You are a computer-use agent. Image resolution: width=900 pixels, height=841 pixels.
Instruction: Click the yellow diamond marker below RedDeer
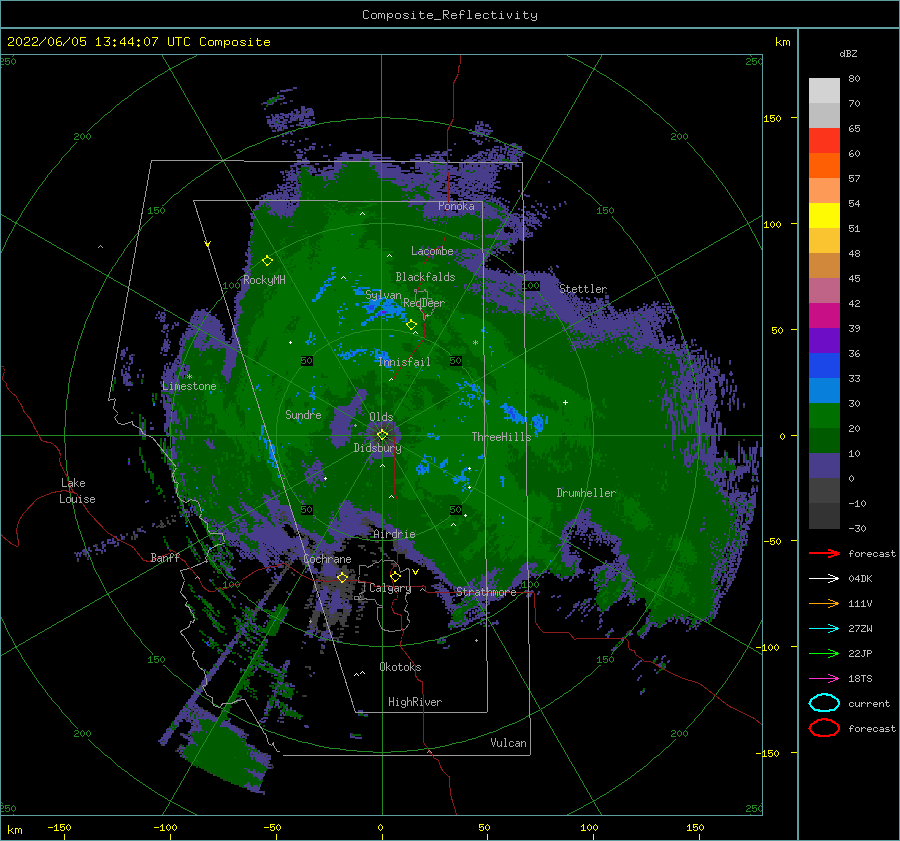pyautogui.click(x=412, y=325)
